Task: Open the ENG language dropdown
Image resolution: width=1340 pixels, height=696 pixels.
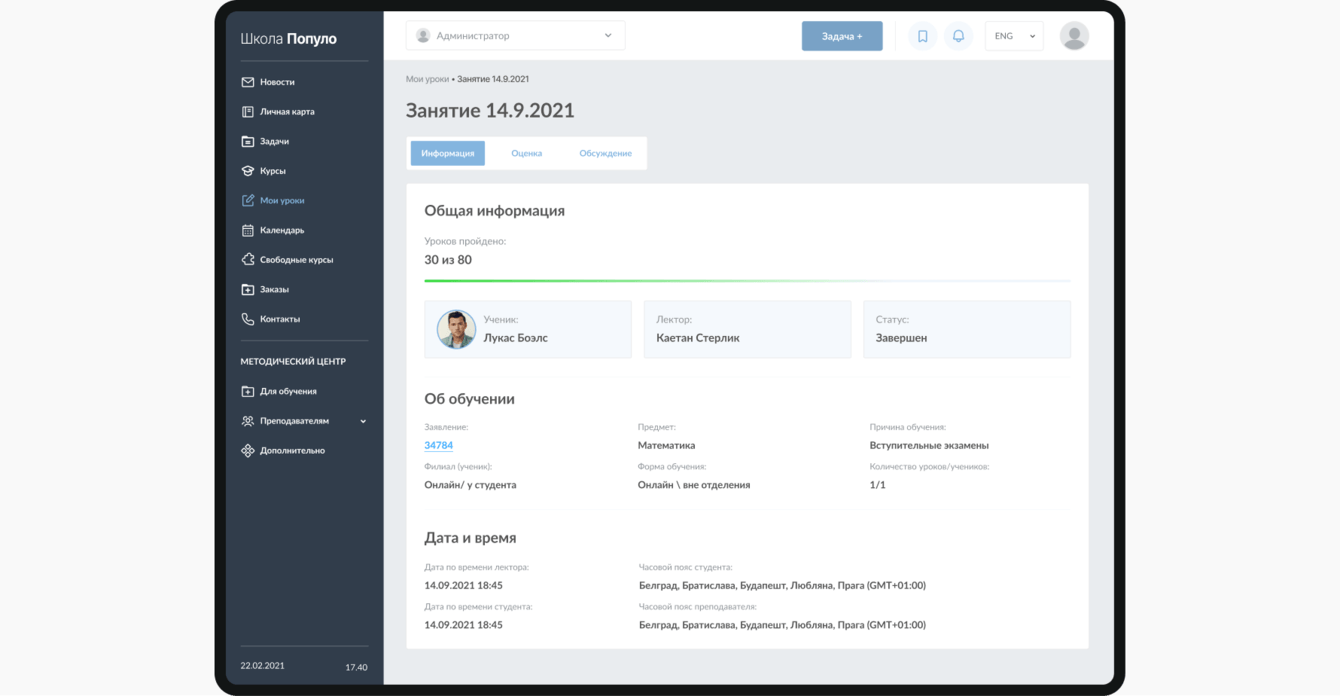Action: click(x=1014, y=36)
